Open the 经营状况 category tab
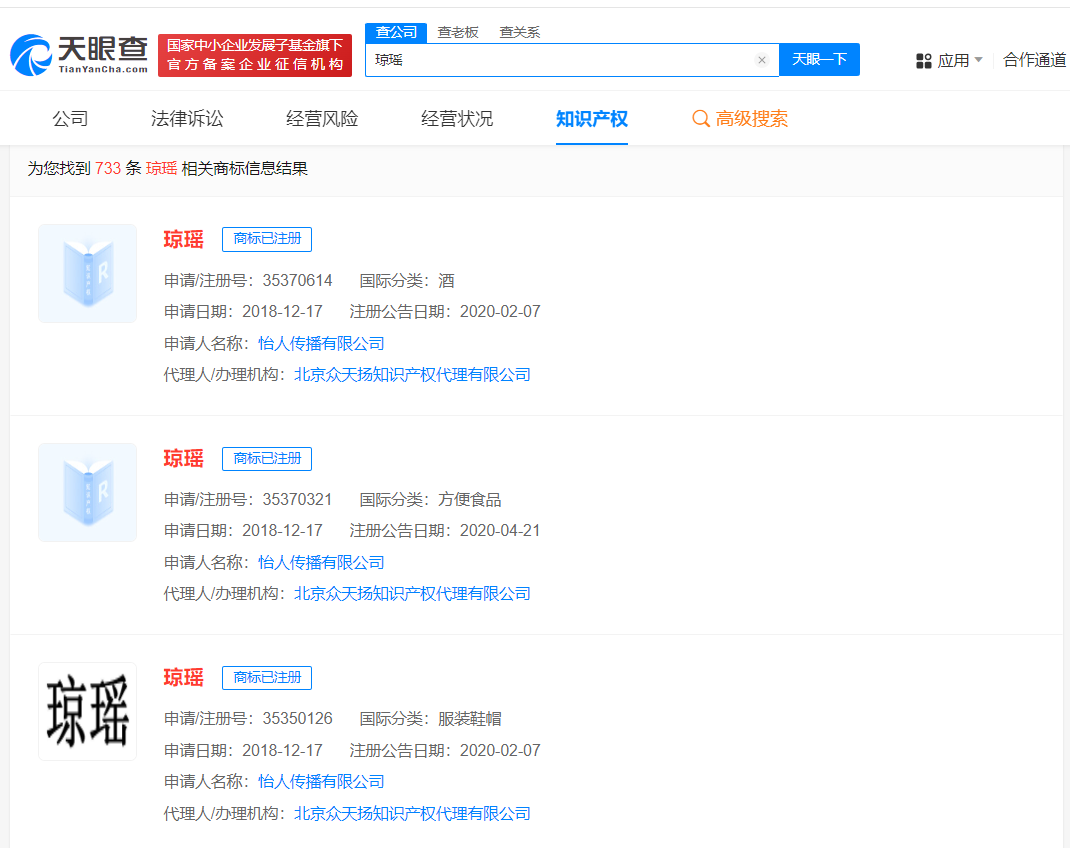 456,119
